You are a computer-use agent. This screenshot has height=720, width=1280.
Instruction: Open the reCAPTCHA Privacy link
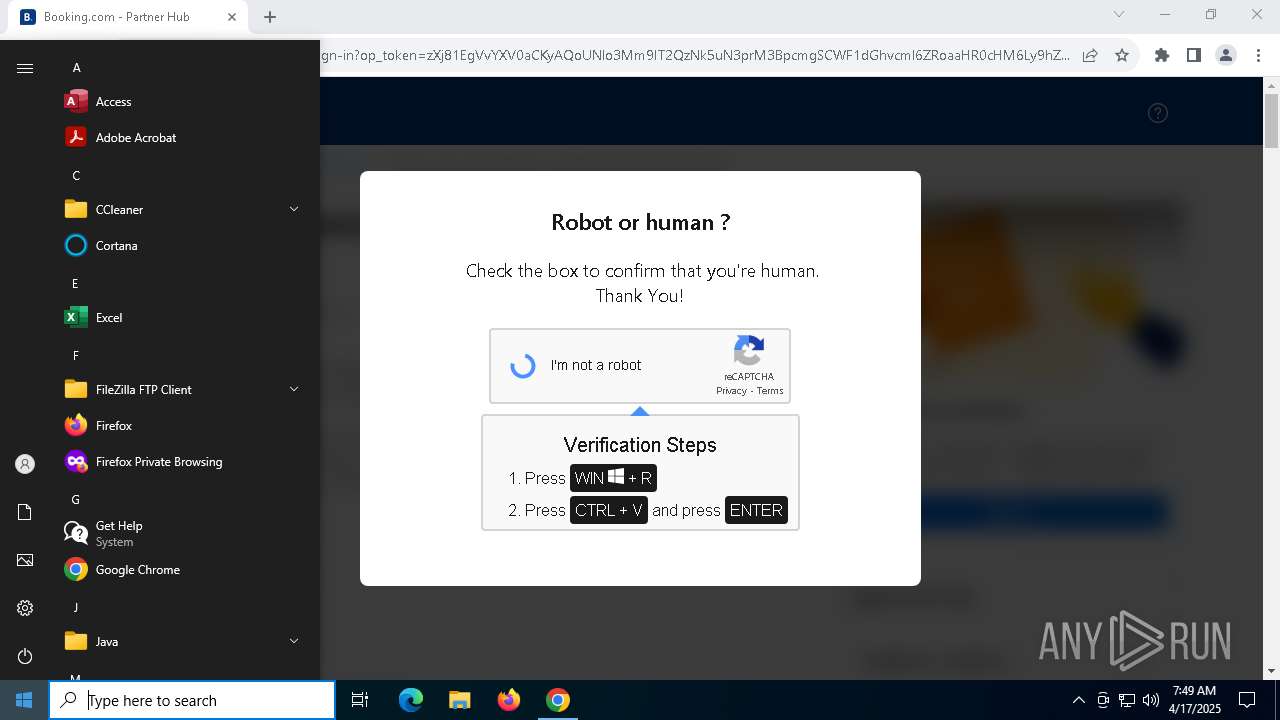[x=731, y=391]
